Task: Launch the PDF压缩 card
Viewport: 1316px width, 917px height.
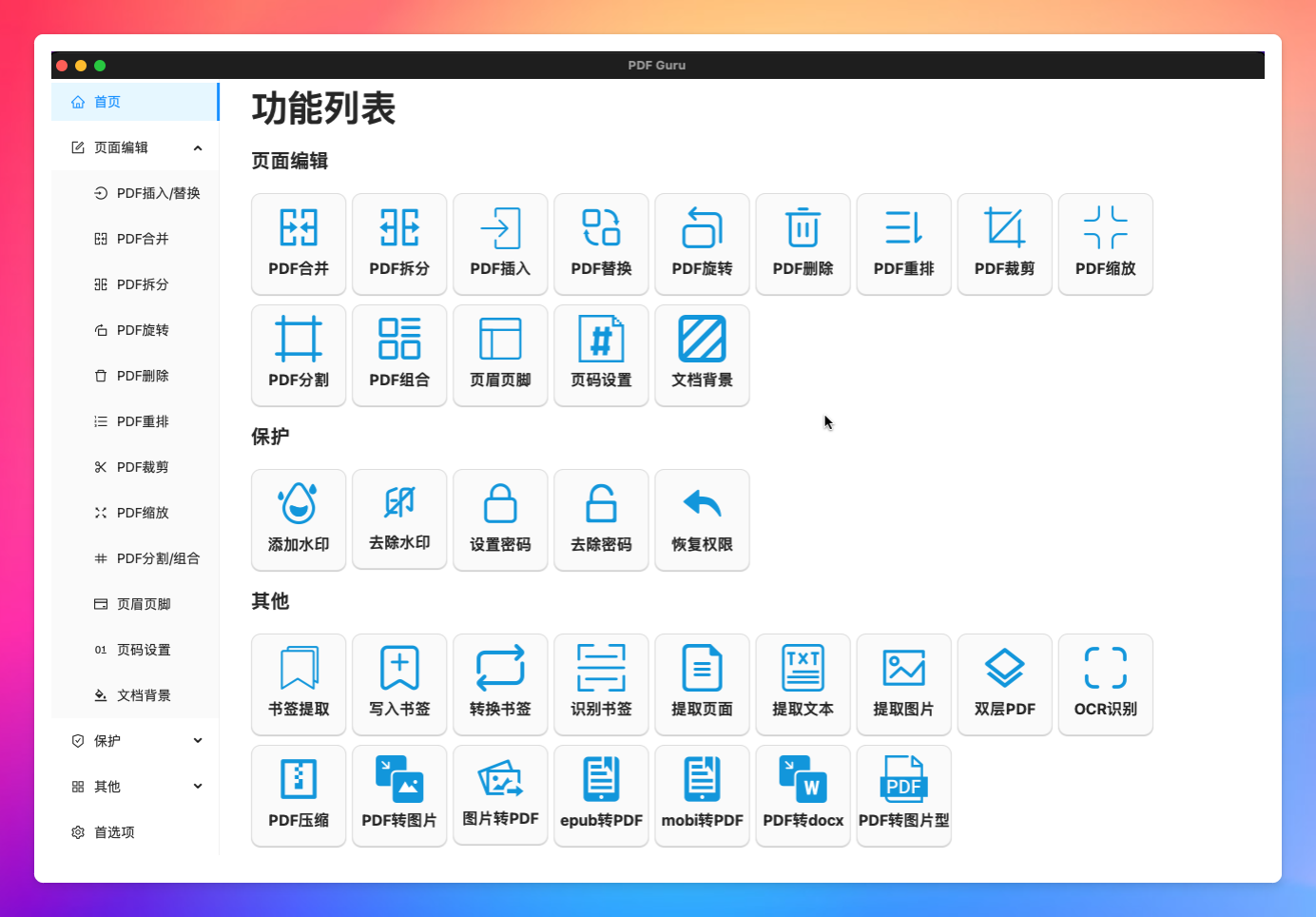Action: [x=299, y=796]
